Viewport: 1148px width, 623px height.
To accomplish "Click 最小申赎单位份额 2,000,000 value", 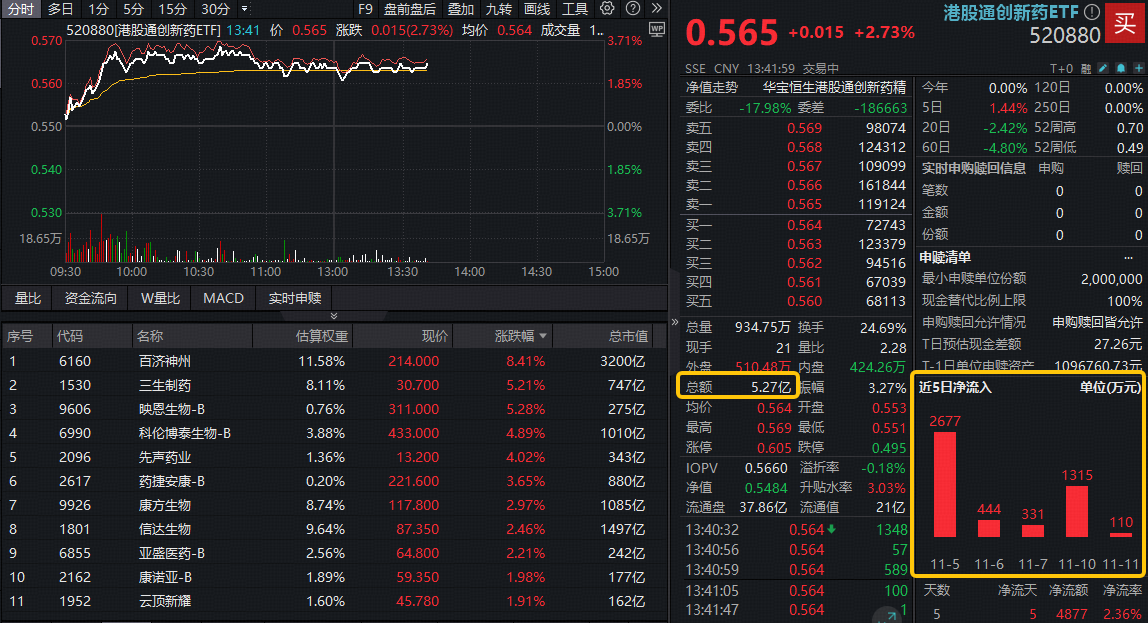I will [x=1111, y=279].
